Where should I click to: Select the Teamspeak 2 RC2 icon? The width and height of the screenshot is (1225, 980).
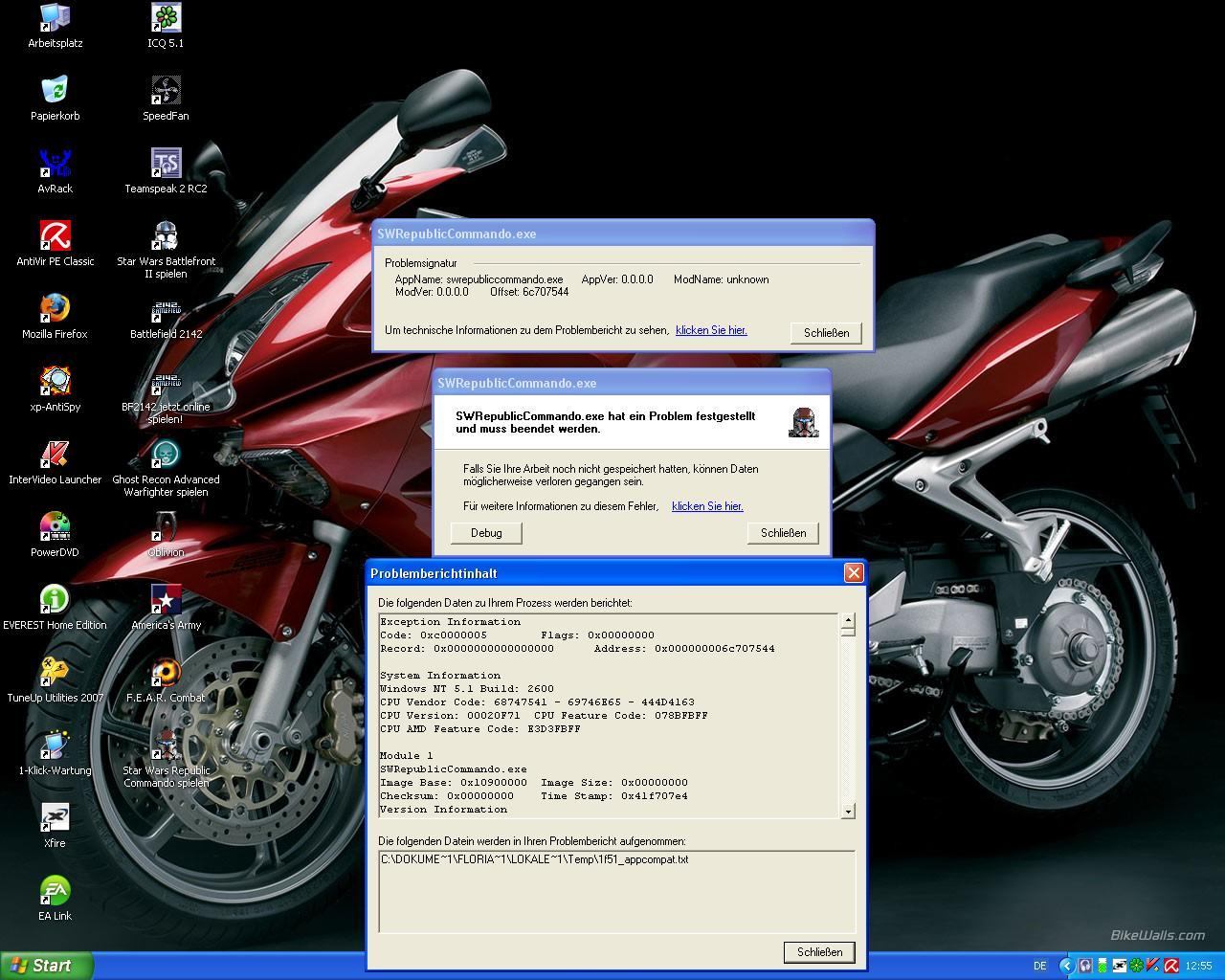167,170
